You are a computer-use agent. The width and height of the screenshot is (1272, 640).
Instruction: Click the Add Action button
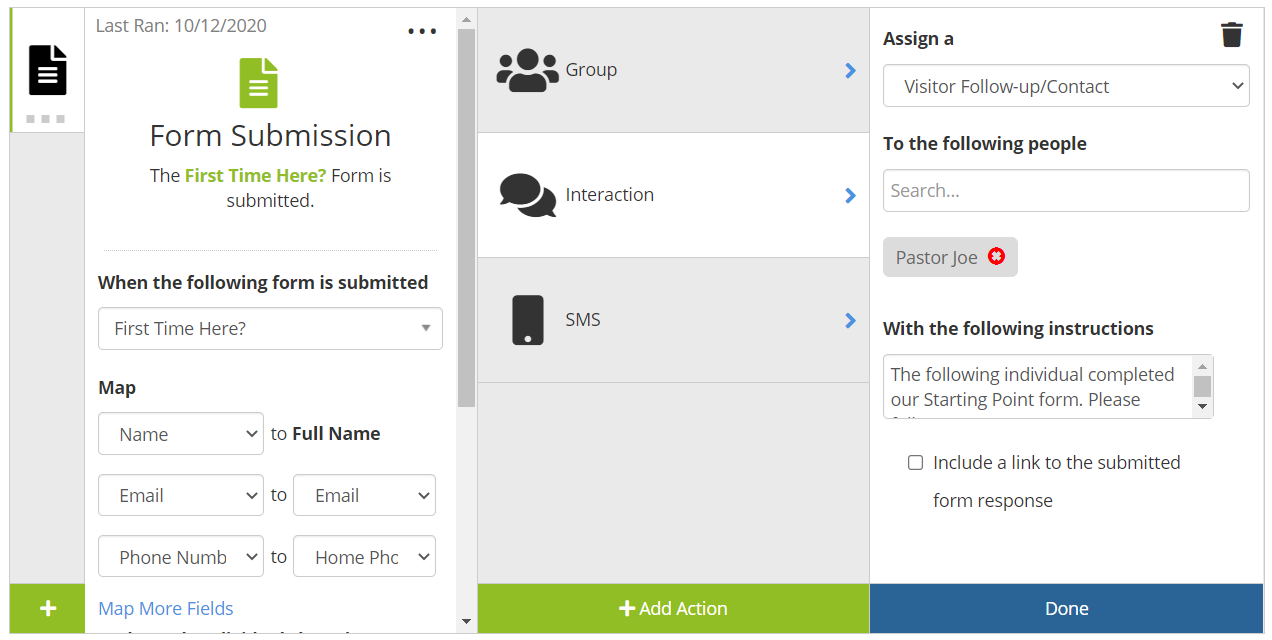(673, 608)
